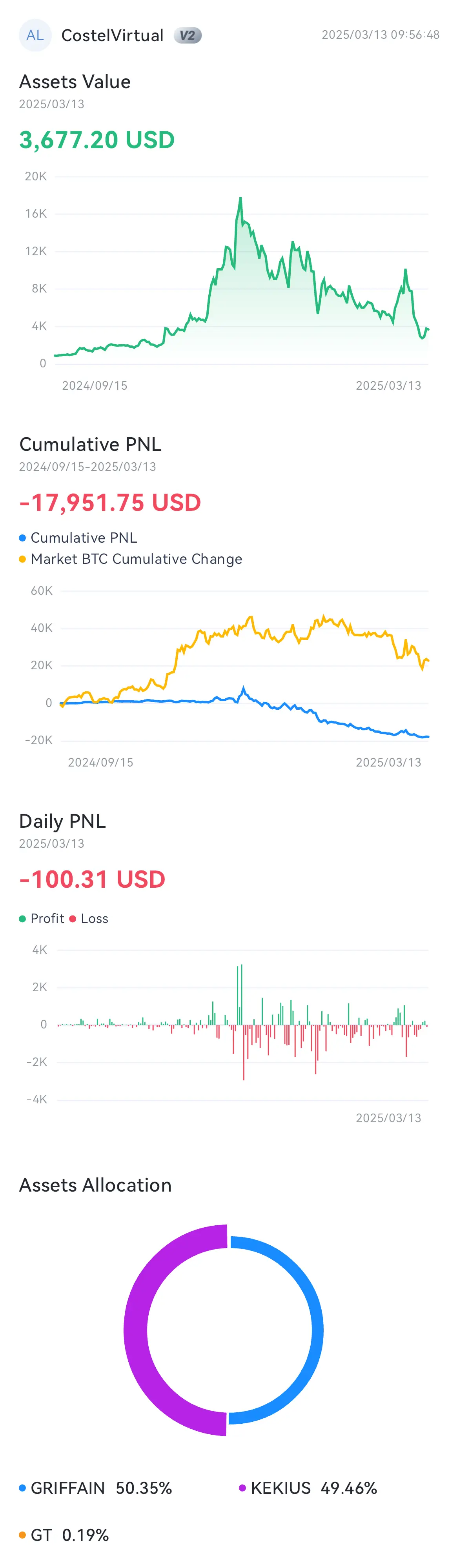Click the -100.31 USD daily PNL figure
Screen dimensions: 459x1568
tap(92, 879)
